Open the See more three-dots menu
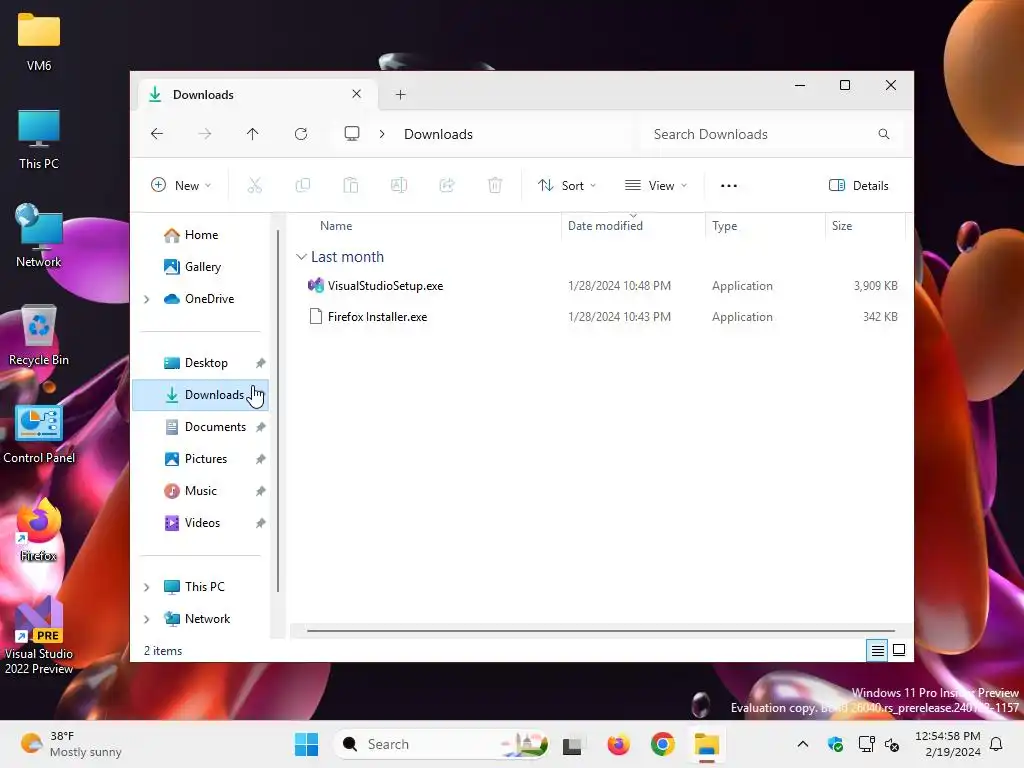This screenshot has height=768, width=1024. tap(729, 185)
